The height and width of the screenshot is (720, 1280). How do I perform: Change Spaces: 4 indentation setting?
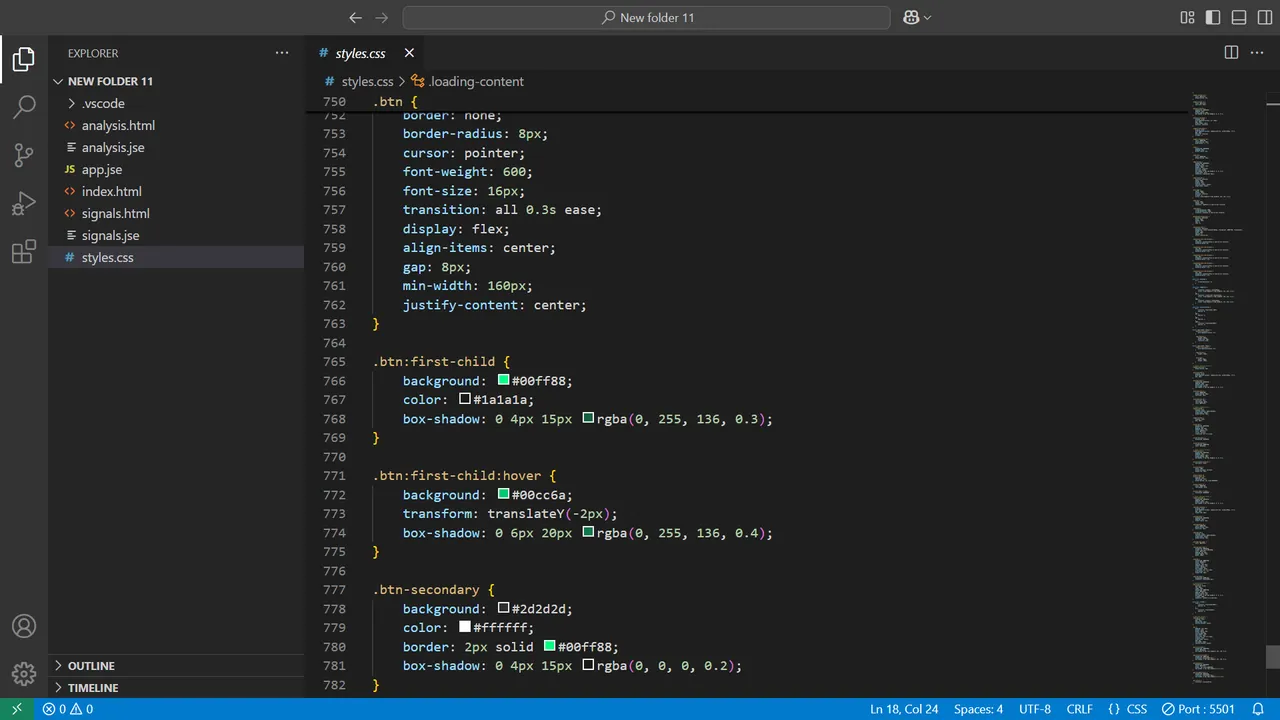click(978, 709)
